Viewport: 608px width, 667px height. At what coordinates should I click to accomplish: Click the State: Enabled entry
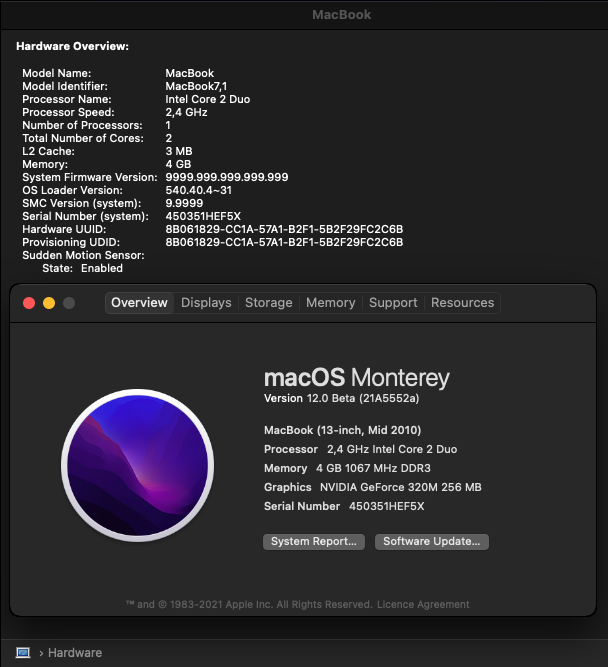point(83,268)
